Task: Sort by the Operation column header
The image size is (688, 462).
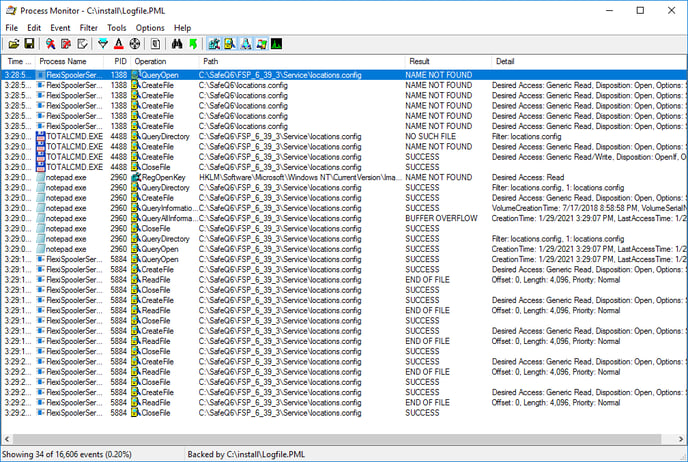Action: [x=165, y=61]
